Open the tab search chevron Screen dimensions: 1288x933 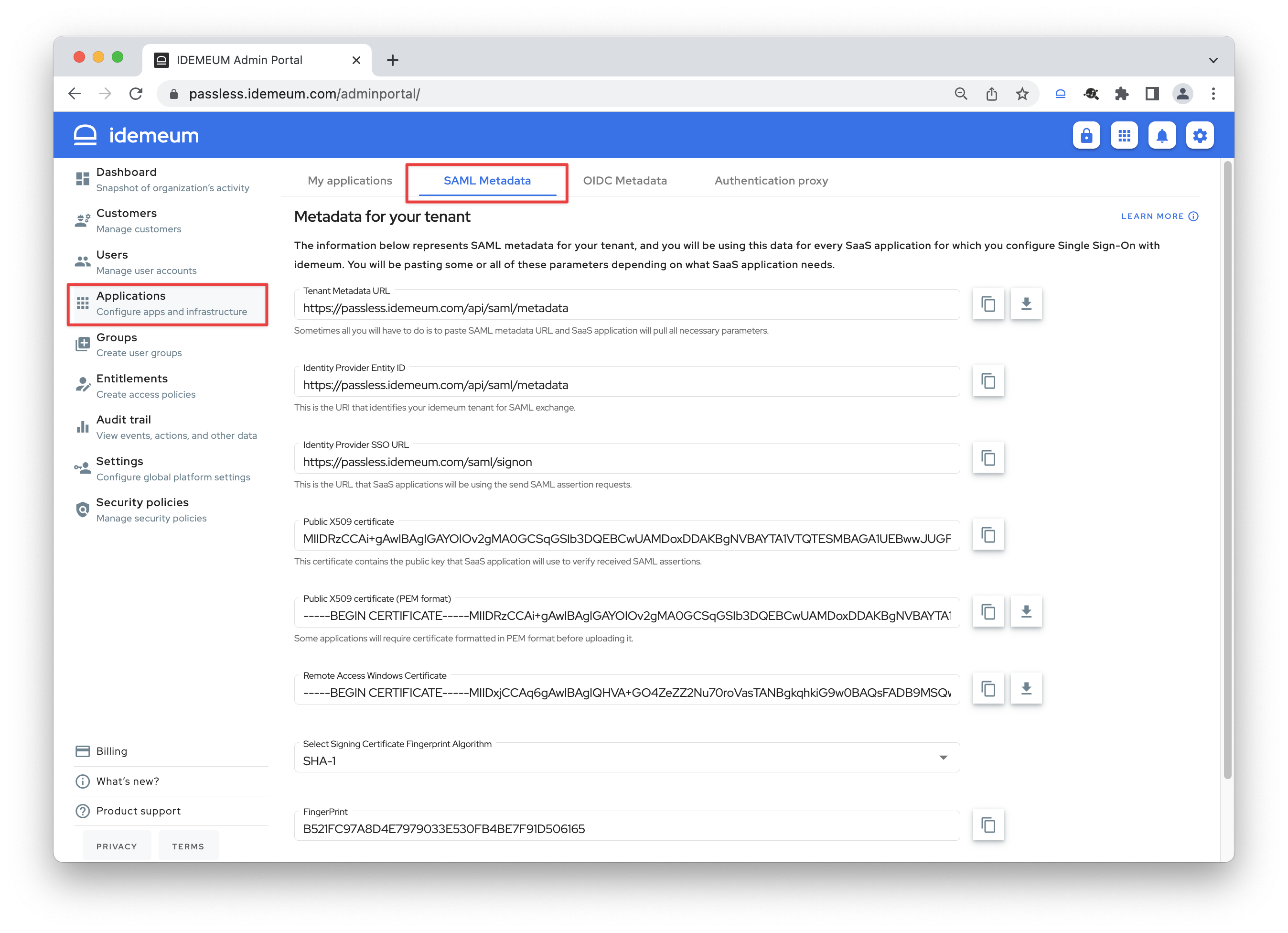[1213, 60]
